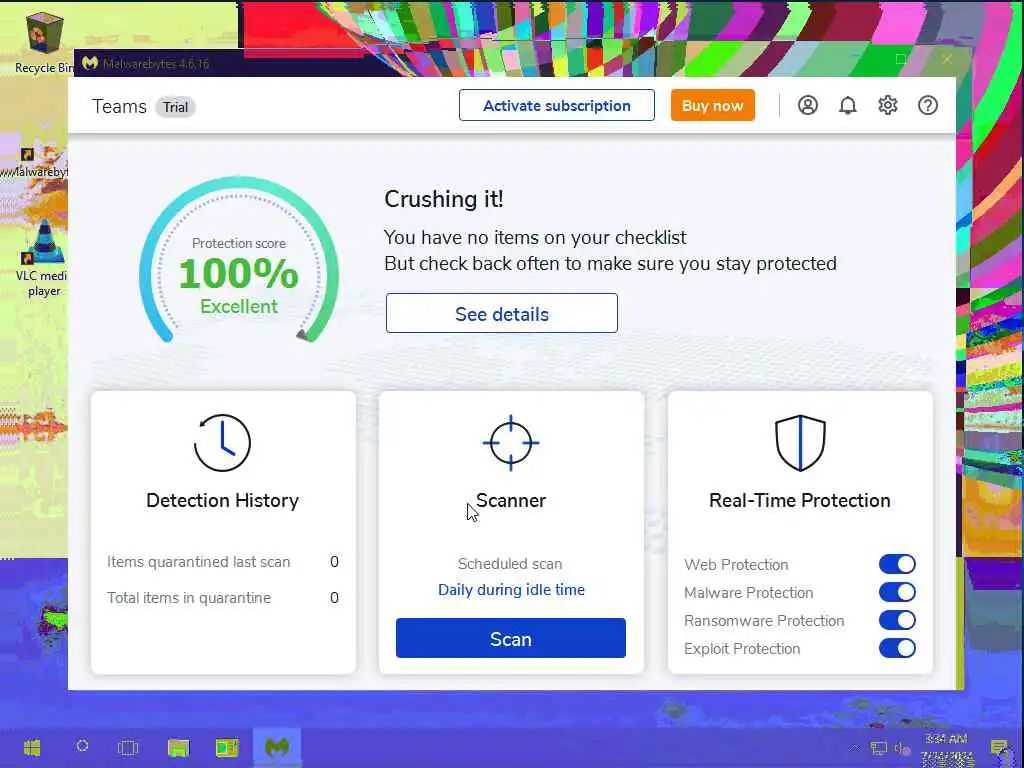Open the Windows Start menu
Screen dimensions: 1024x768
tap(31, 747)
